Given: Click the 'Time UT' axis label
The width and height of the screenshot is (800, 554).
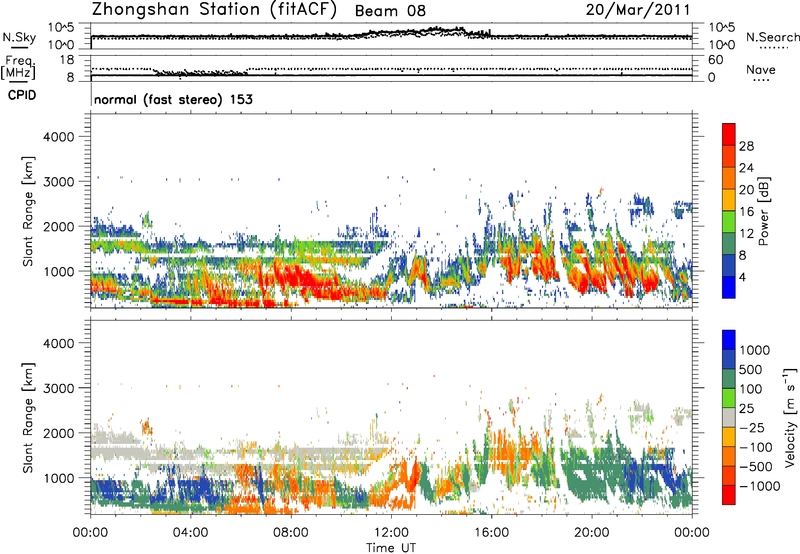Looking at the screenshot, I should tap(391, 547).
